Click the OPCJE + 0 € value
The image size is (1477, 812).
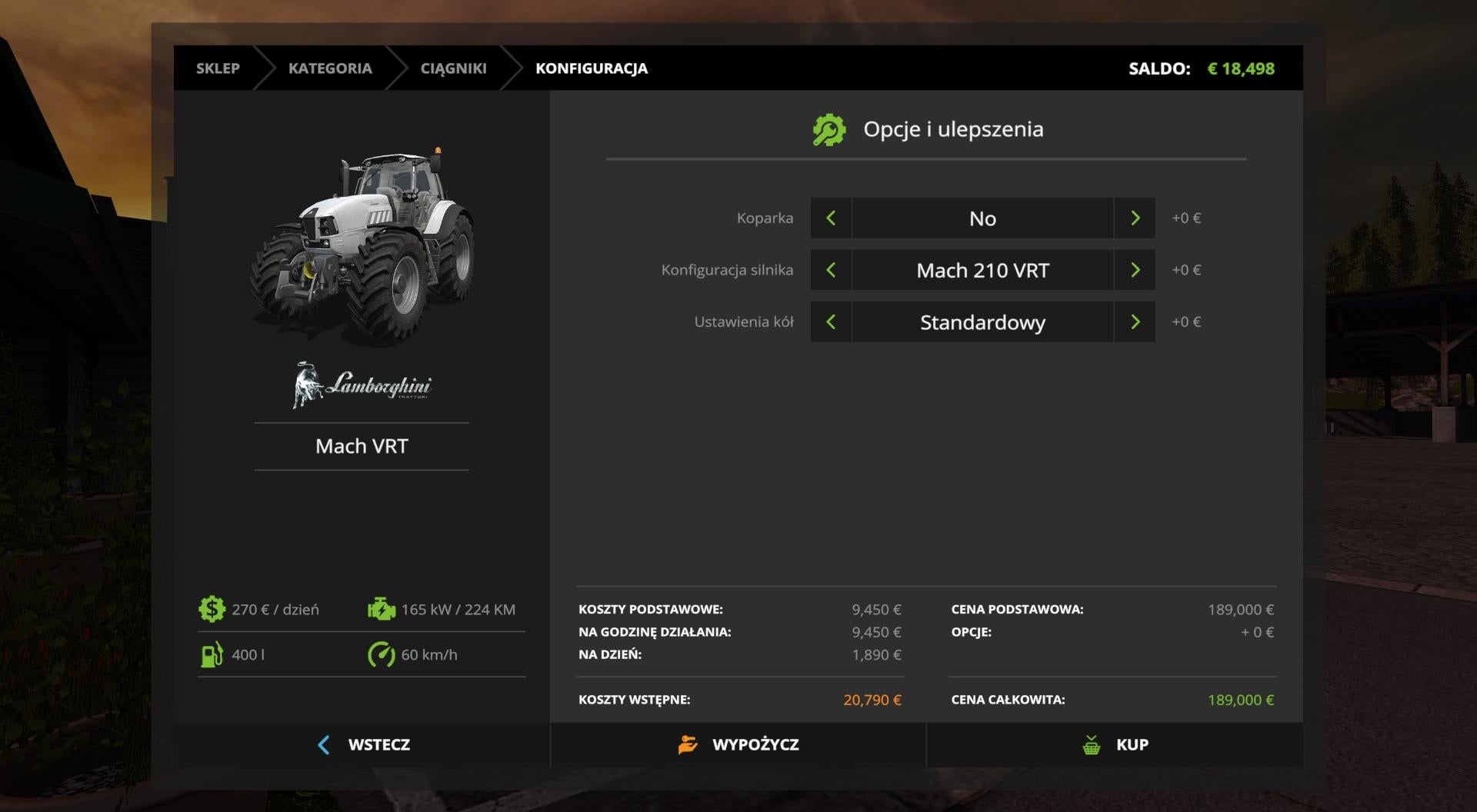(x=1257, y=632)
